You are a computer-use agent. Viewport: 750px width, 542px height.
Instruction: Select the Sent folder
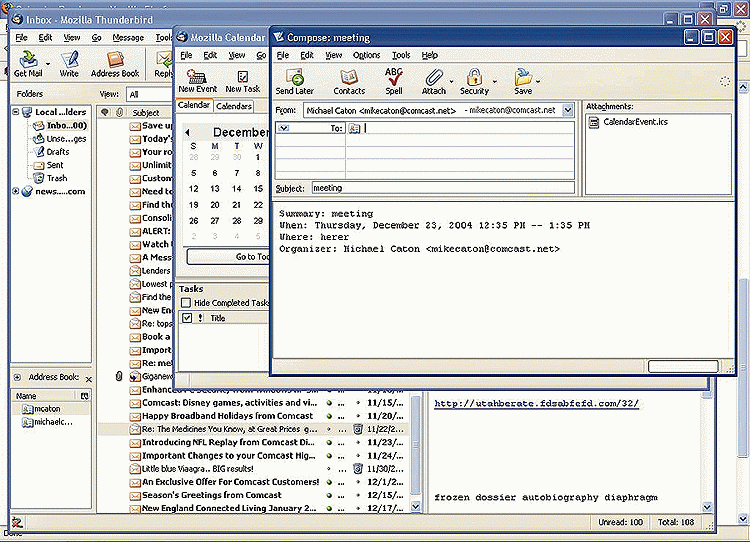pyautogui.click(x=48, y=165)
